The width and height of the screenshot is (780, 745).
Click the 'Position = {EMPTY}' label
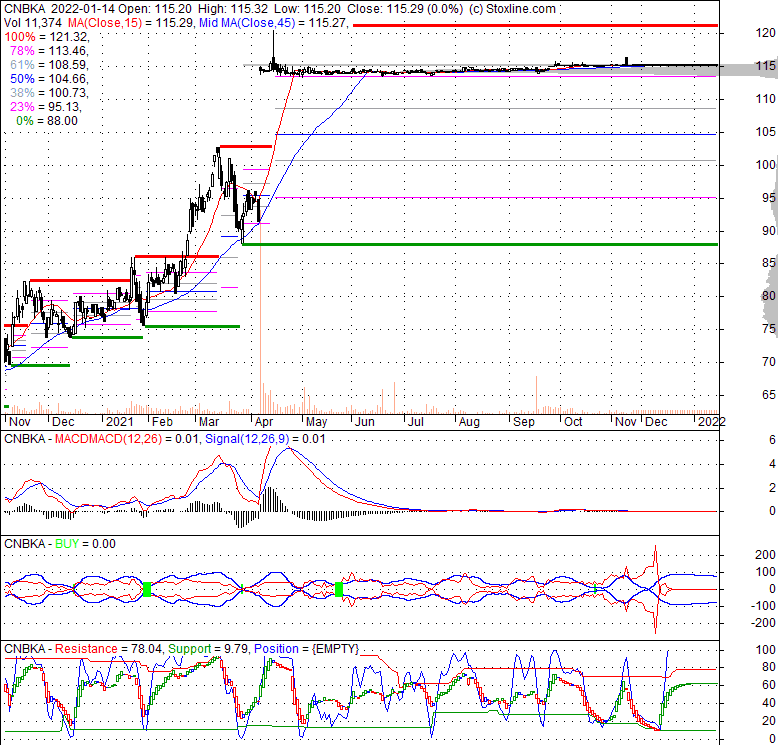click(306, 649)
